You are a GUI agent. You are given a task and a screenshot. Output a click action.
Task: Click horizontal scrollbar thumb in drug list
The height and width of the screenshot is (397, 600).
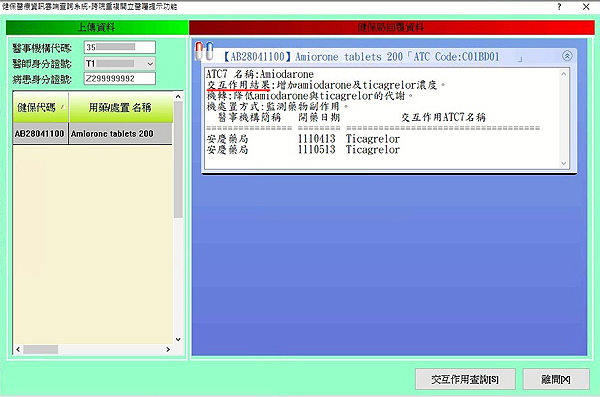41,349
